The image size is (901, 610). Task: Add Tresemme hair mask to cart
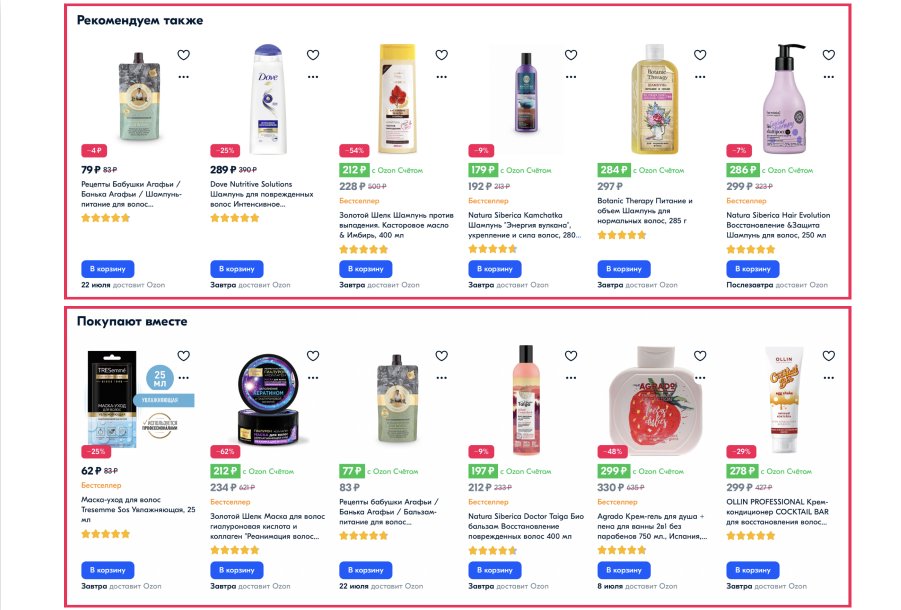107,570
